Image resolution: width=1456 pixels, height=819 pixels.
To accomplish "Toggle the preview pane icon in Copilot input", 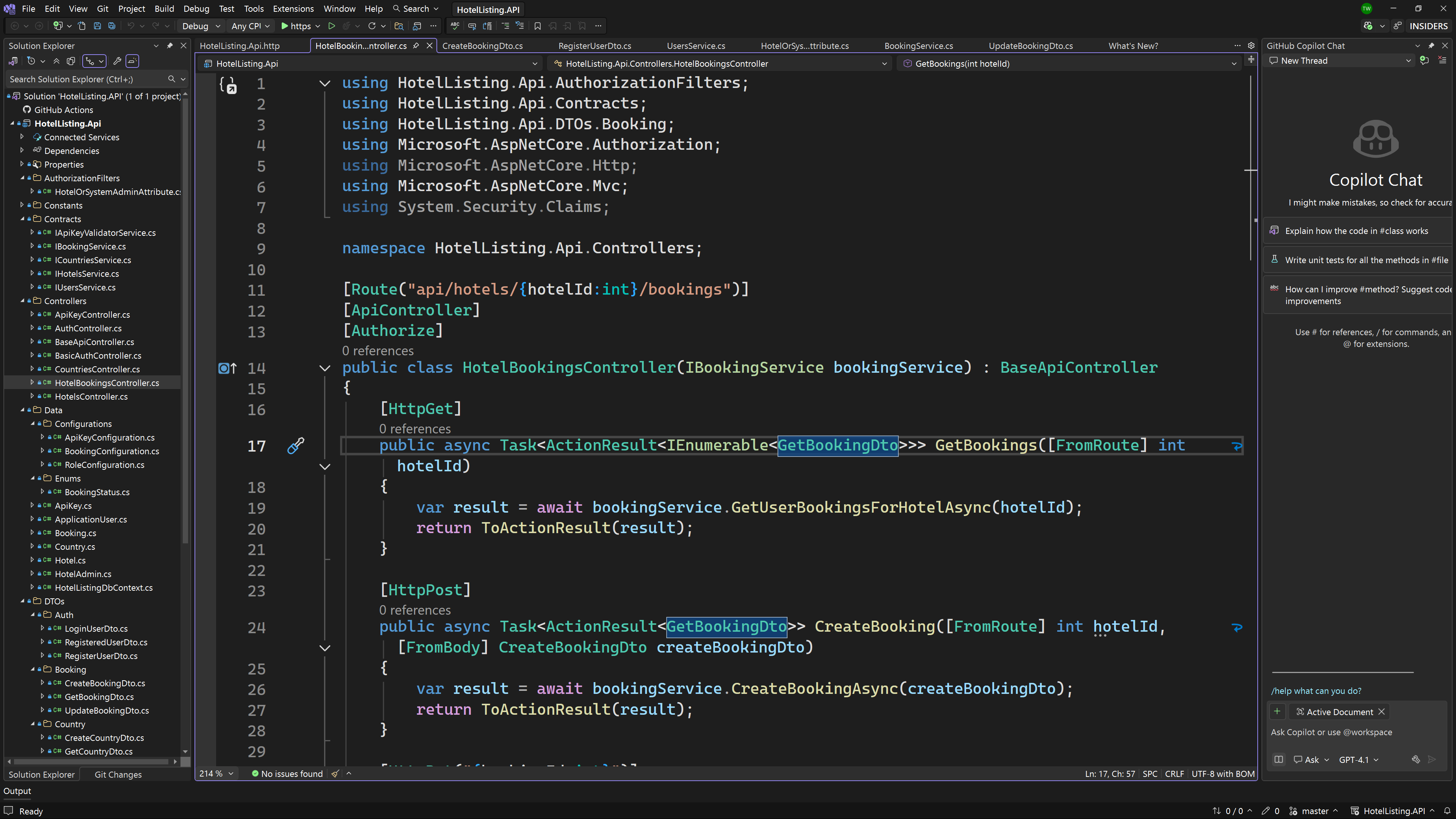I will point(1279,759).
